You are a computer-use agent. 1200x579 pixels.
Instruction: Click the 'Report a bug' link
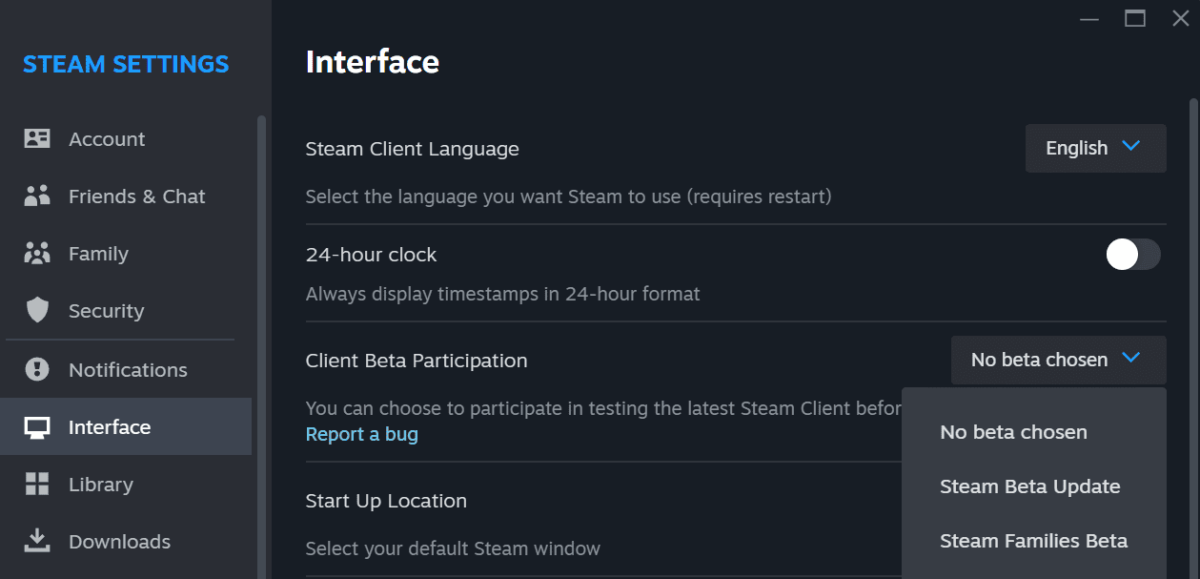pos(362,434)
